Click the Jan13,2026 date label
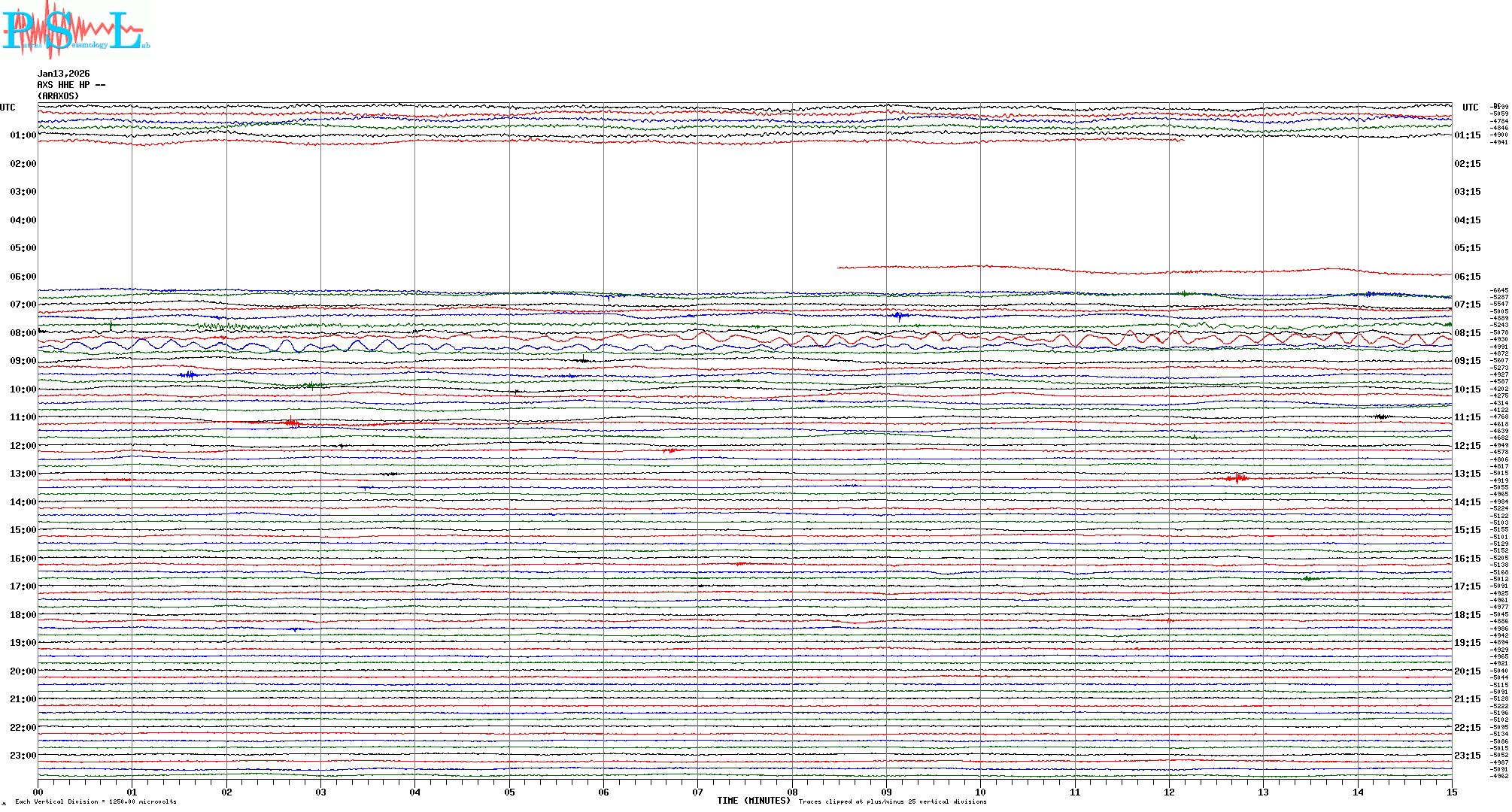 63,74
